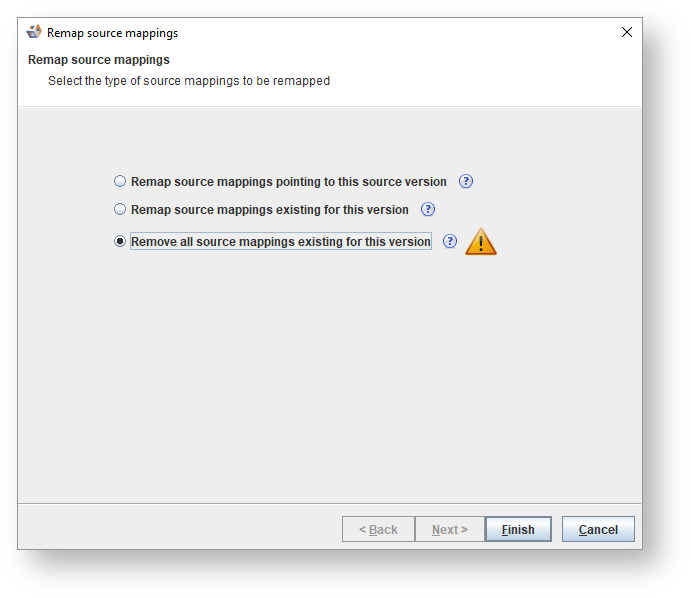Image resolution: width=691 pixels, height=598 pixels.
Task: Click the disabled Back button
Action: [x=378, y=530]
